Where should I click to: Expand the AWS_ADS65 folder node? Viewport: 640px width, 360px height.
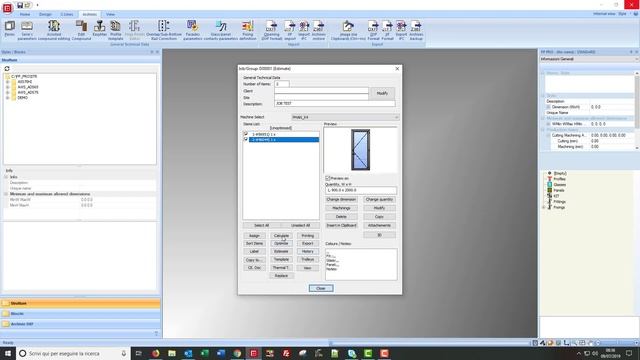[x=7, y=87]
